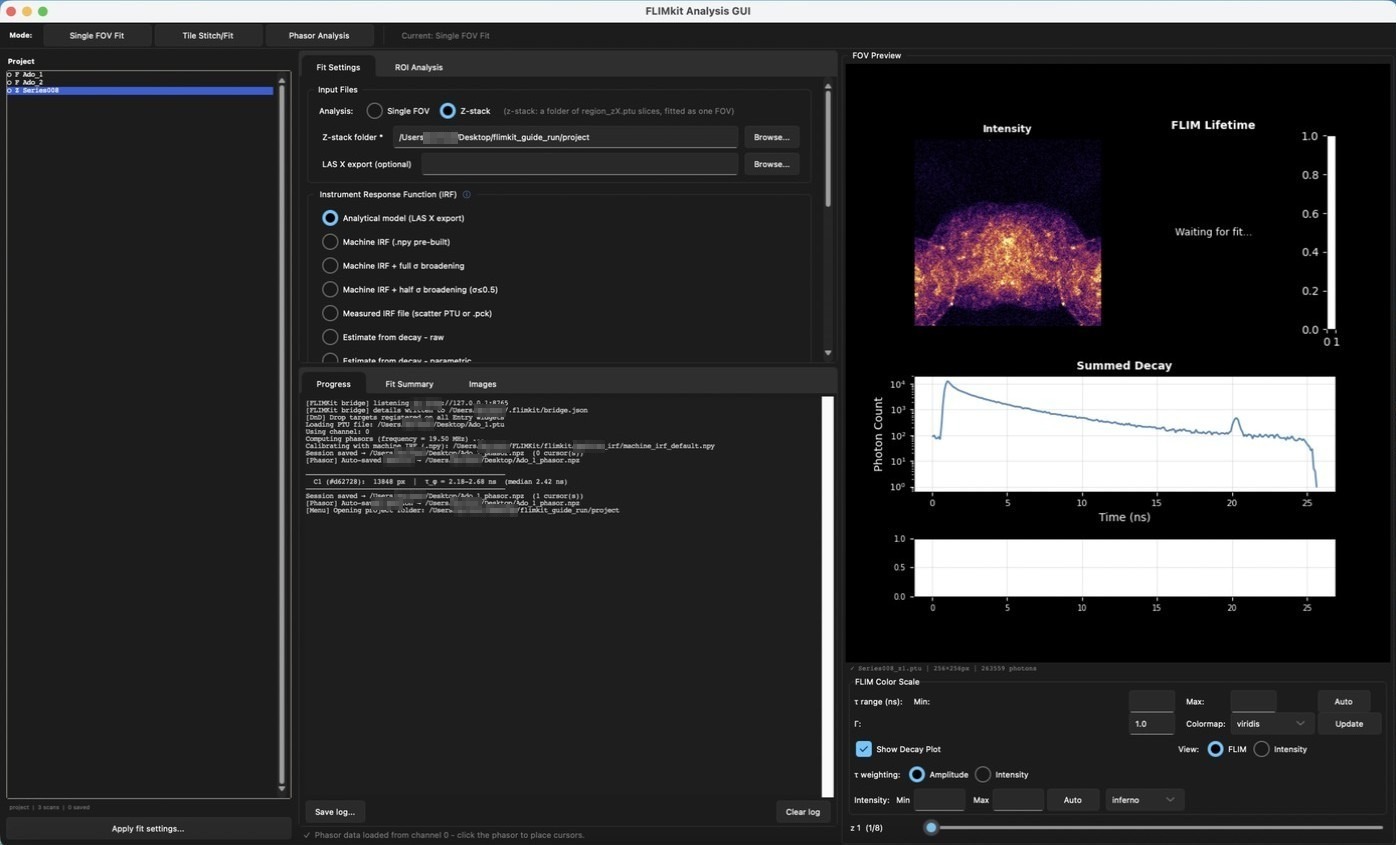Click the z-slice slider handle

(931, 827)
